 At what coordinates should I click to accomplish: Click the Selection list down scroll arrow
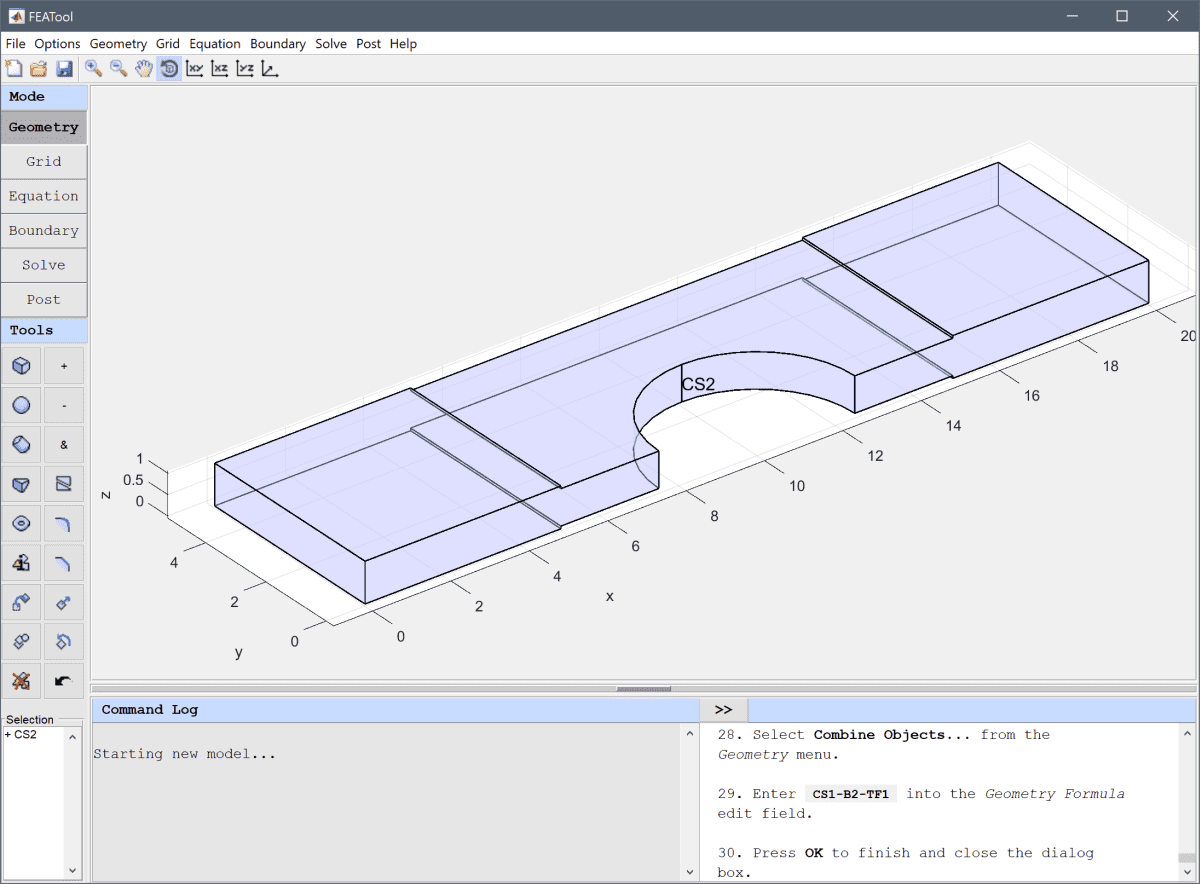(72, 870)
